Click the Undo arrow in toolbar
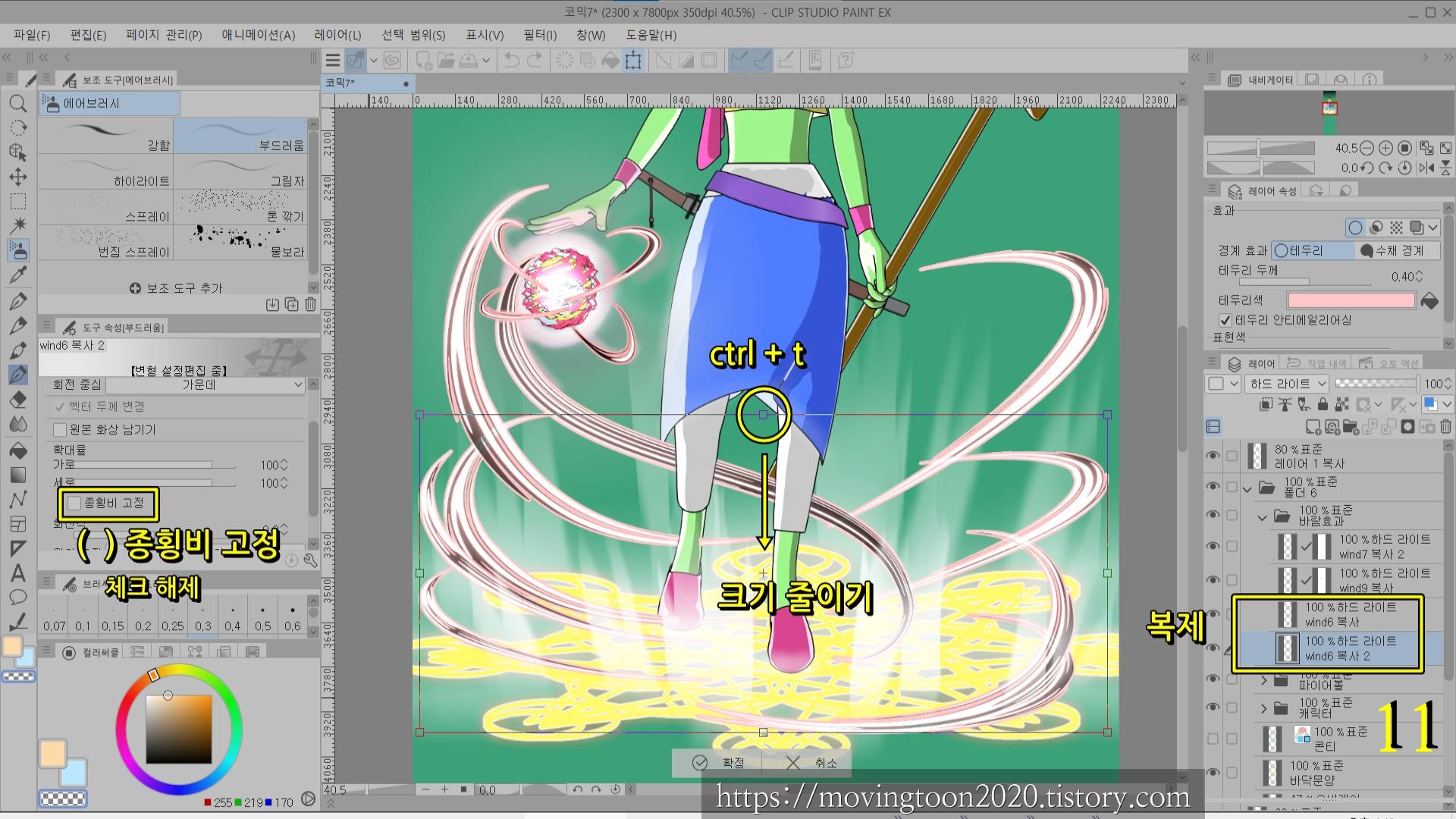The image size is (1456, 819). tap(512, 61)
